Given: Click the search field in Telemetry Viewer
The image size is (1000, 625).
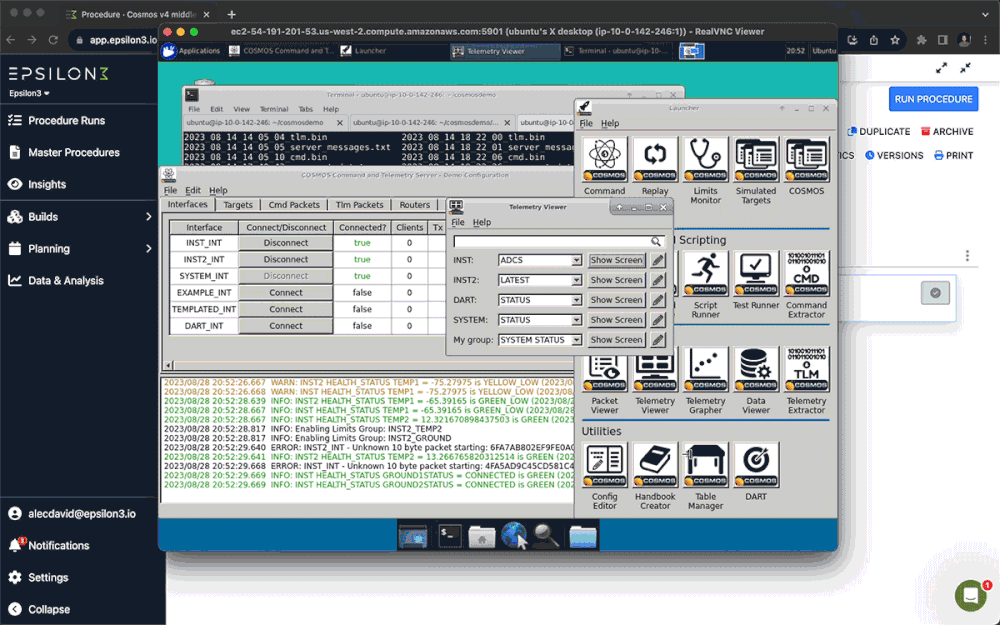Looking at the screenshot, I should click(x=557, y=241).
